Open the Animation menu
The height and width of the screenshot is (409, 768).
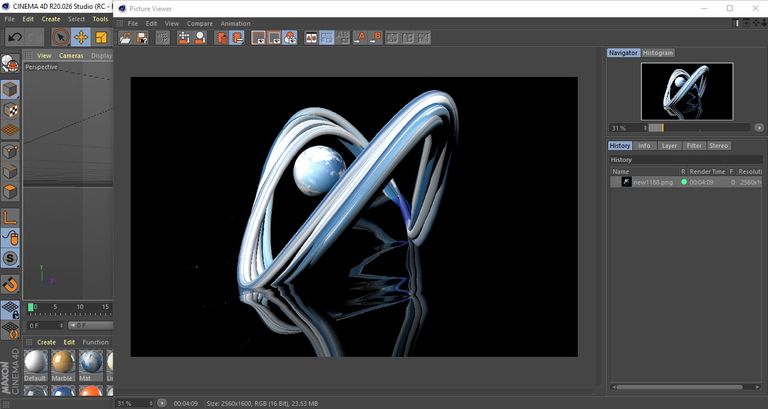[236, 24]
